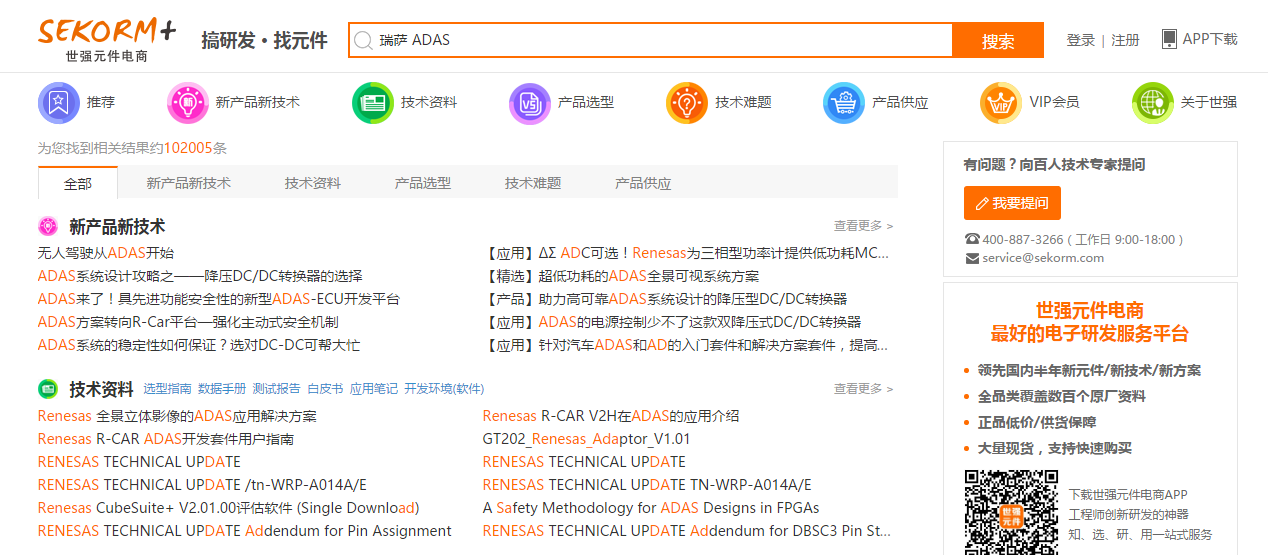This screenshot has width=1268, height=555.
Task: Click the phone icon beside APP下载
Action: click(x=1169, y=39)
